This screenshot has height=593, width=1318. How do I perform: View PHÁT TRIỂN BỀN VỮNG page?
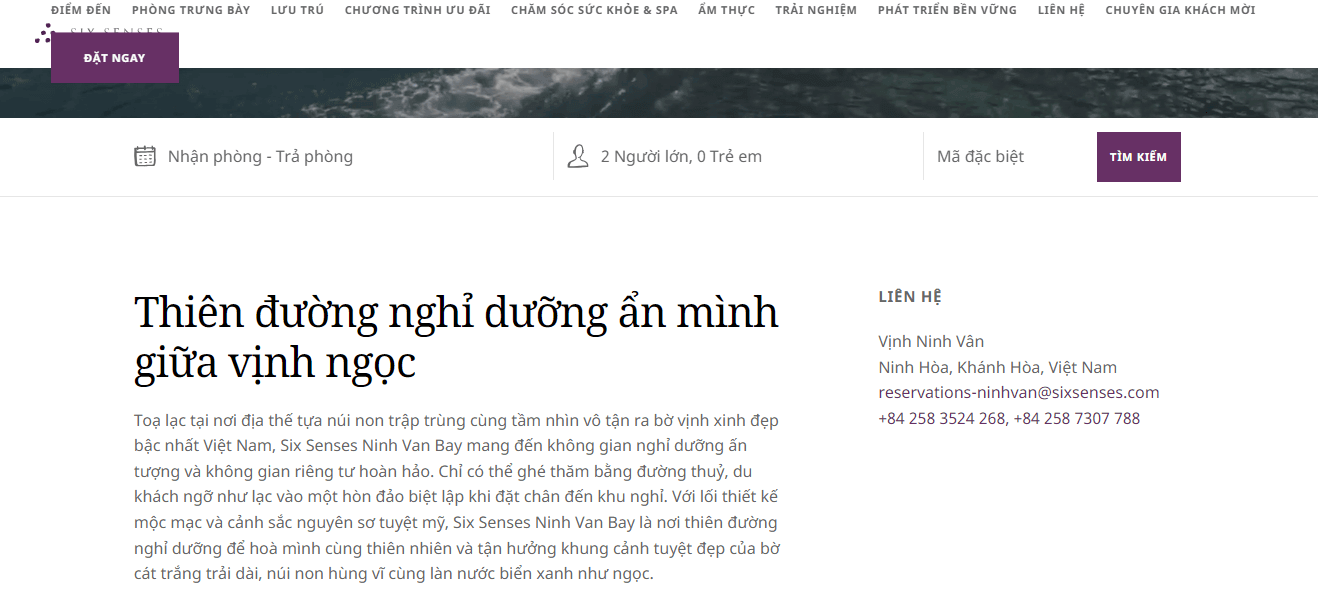[947, 10]
